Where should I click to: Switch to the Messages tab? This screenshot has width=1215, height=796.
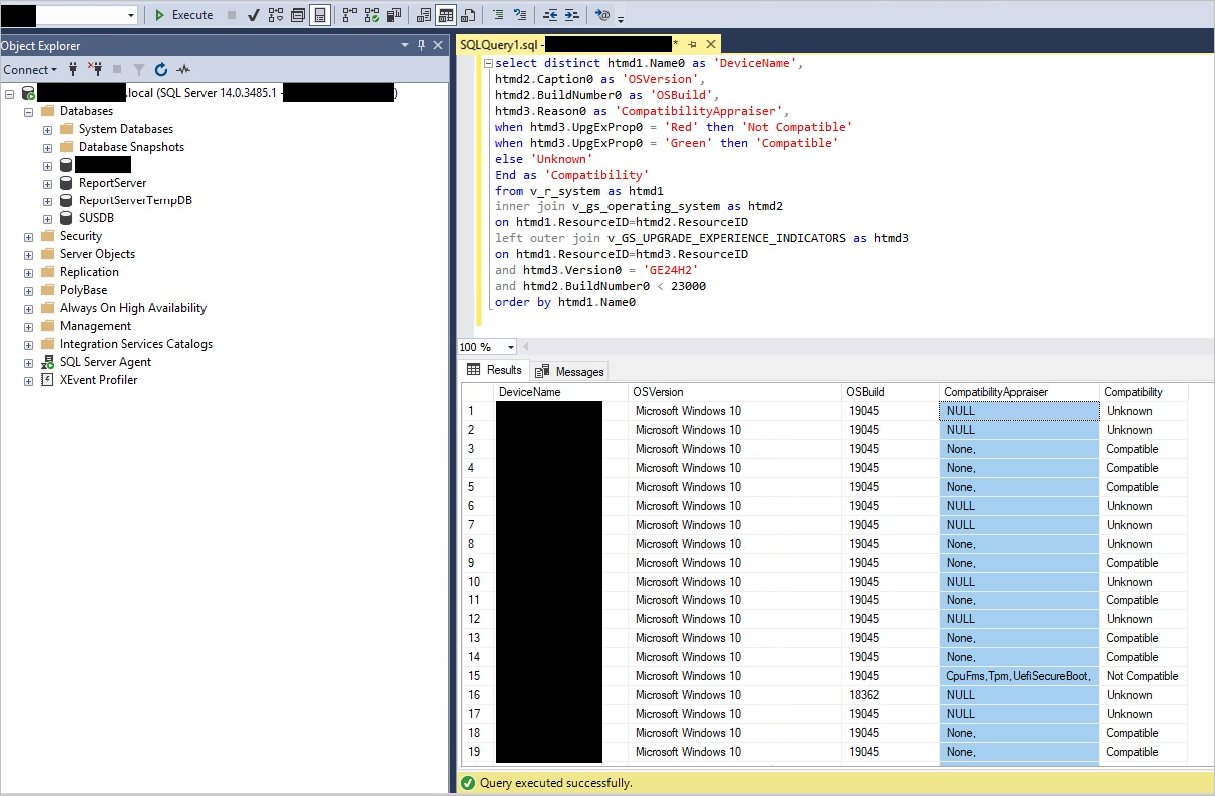pos(570,371)
